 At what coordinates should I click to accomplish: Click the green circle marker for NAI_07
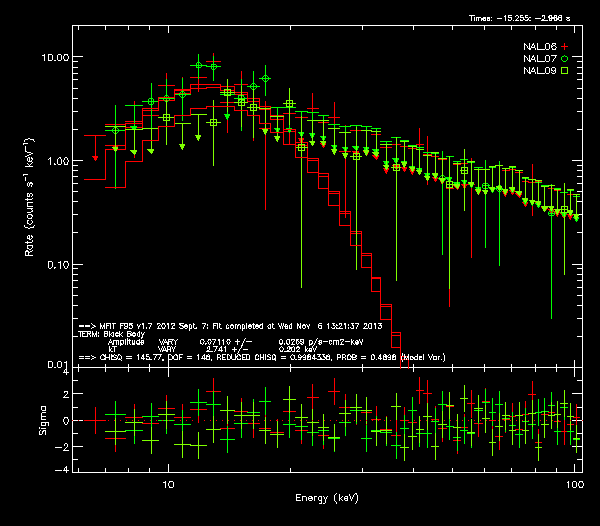564,59
